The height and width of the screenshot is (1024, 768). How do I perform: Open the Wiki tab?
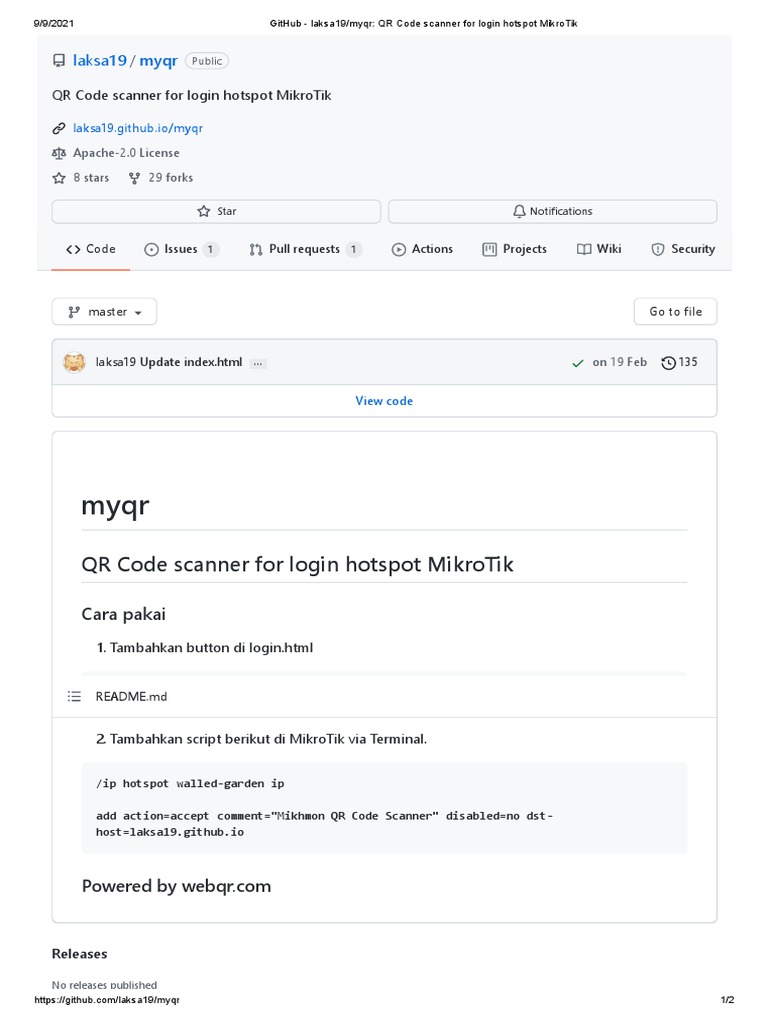point(599,249)
